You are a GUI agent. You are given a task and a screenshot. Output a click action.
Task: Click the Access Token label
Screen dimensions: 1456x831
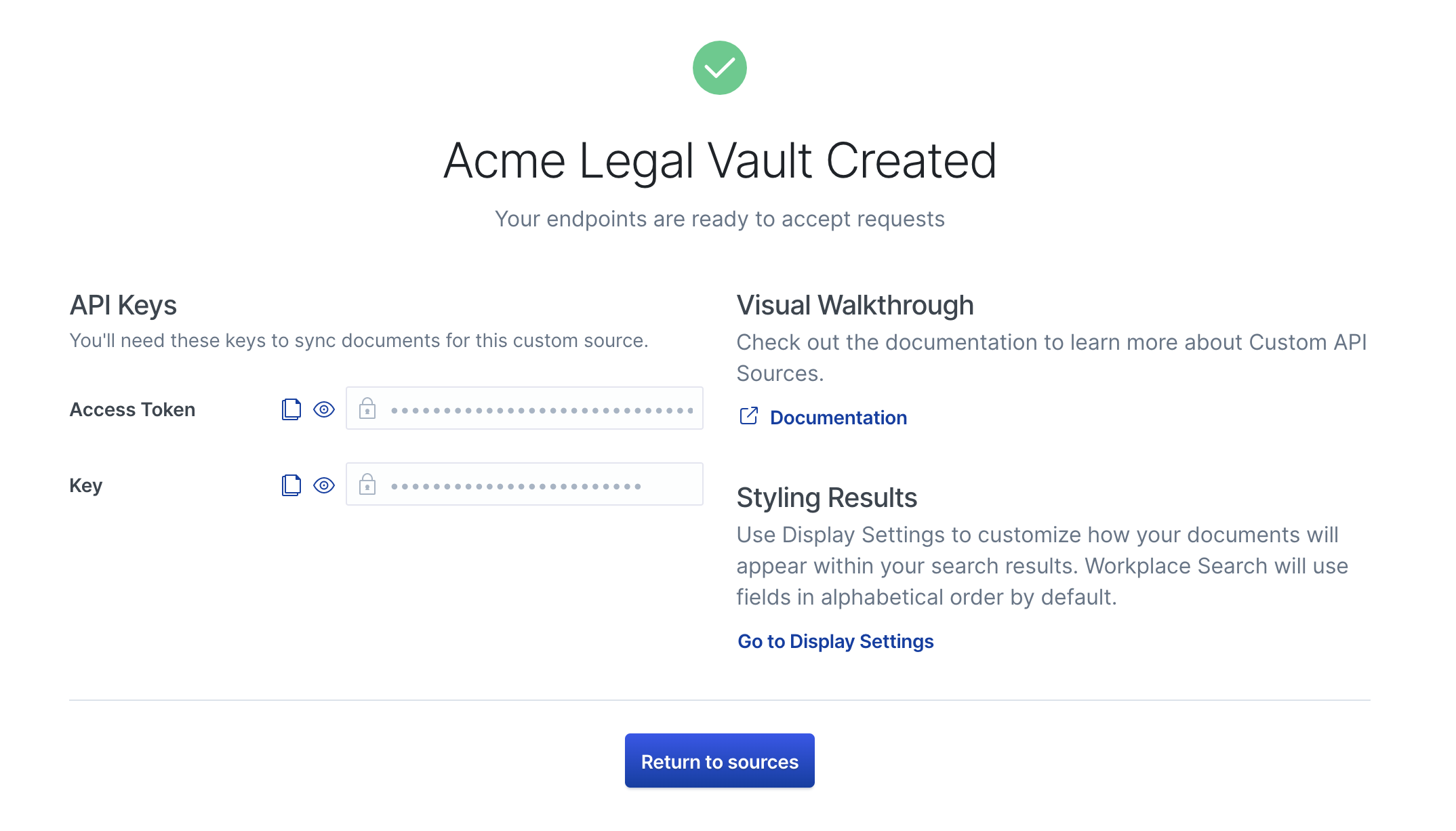[132, 409]
